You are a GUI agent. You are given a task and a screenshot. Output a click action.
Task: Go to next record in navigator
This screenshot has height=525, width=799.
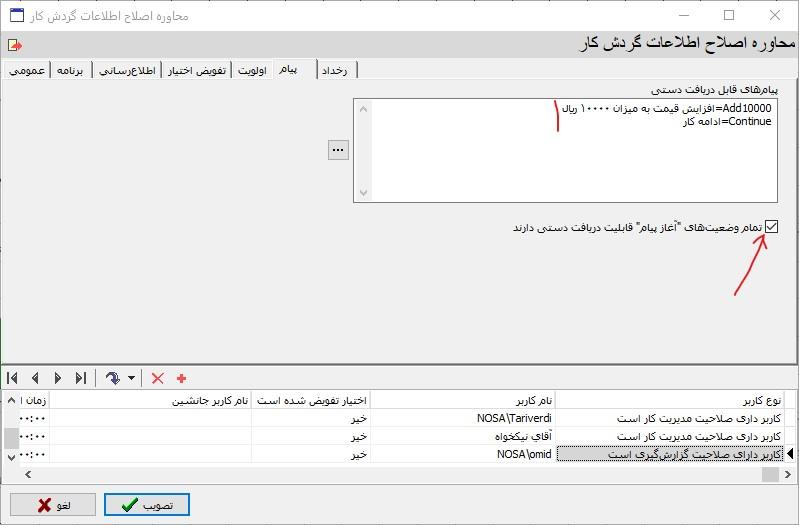(58, 378)
